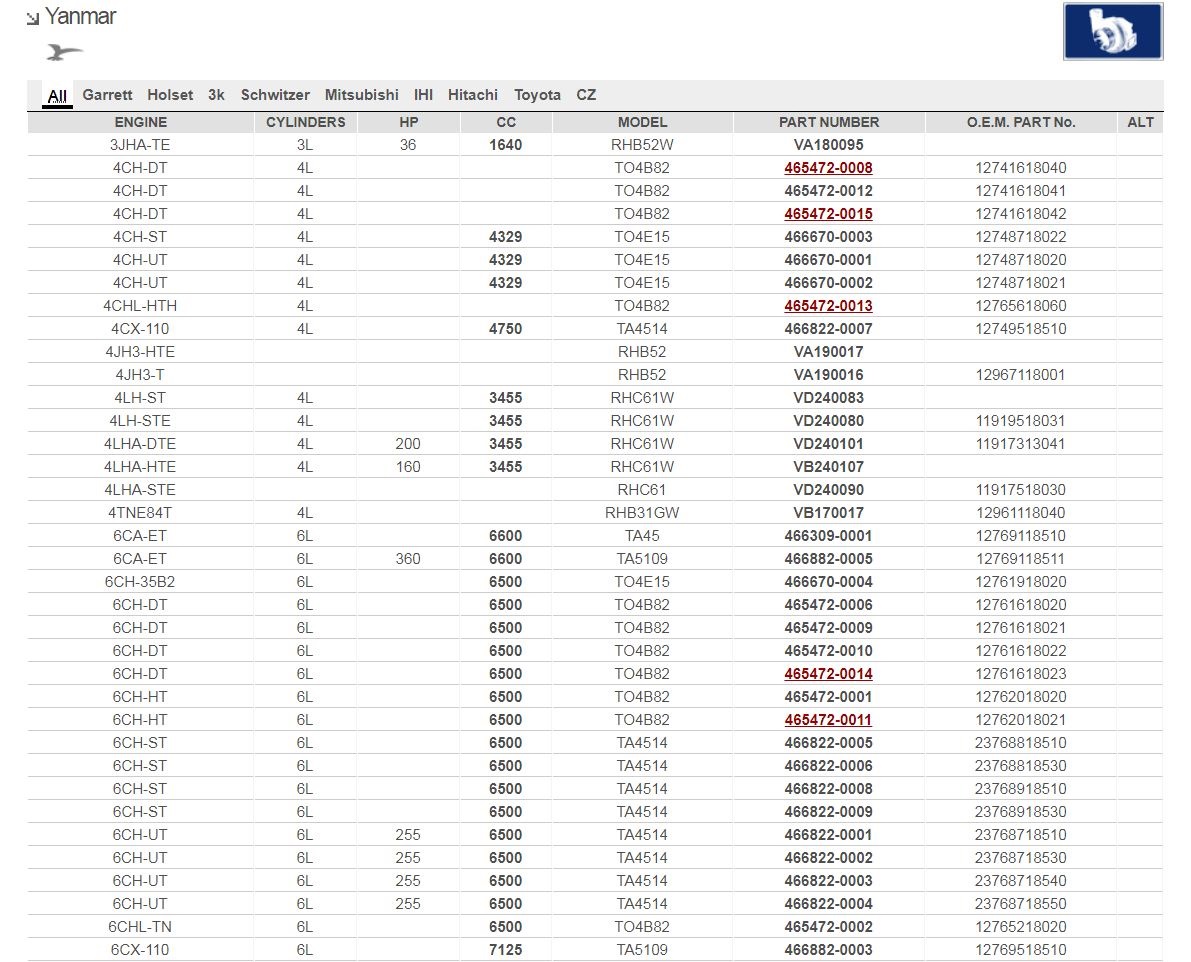1191x962 pixels.
Task: Click OEM number 12967118001
Action: pos(1021,375)
